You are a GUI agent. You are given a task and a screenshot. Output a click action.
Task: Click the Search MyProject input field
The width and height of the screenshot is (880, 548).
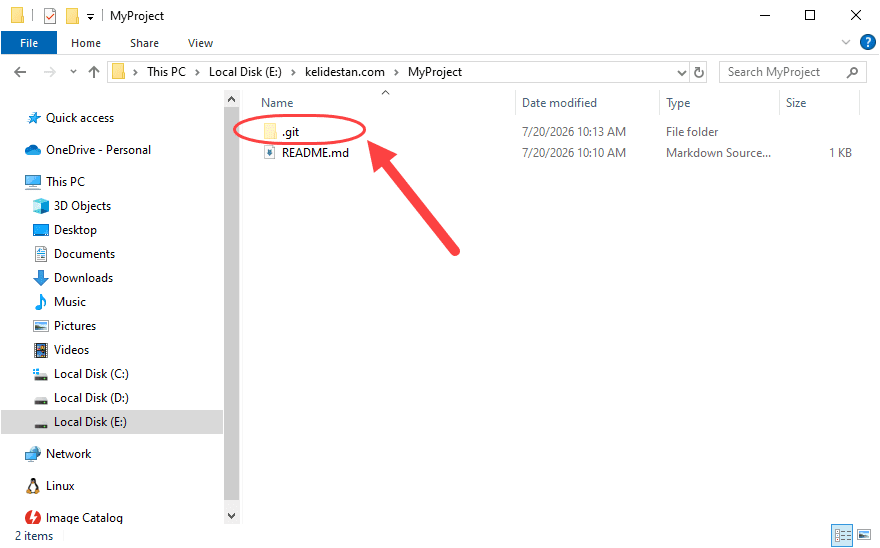[x=783, y=72]
